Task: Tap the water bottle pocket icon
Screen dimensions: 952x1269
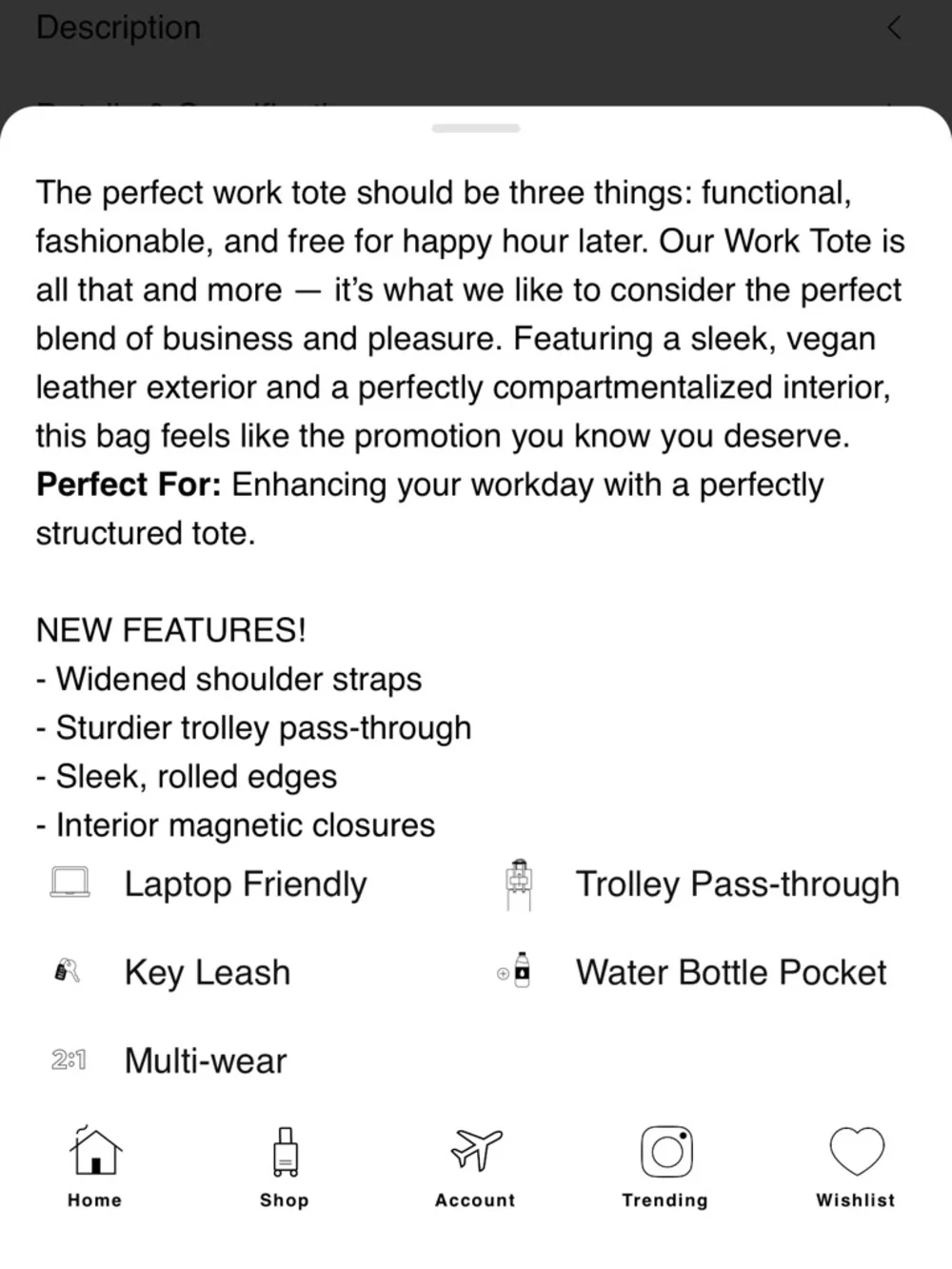Action: coord(516,971)
